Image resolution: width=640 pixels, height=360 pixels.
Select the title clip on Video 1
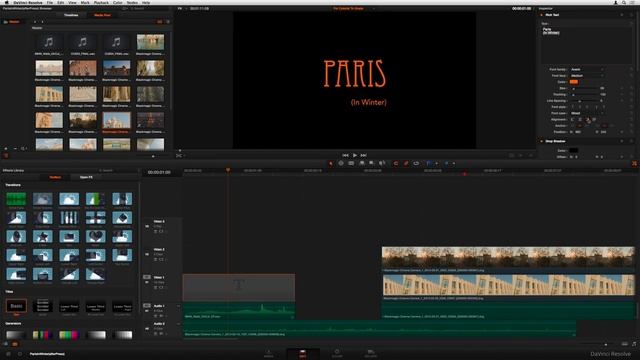click(239, 287)
